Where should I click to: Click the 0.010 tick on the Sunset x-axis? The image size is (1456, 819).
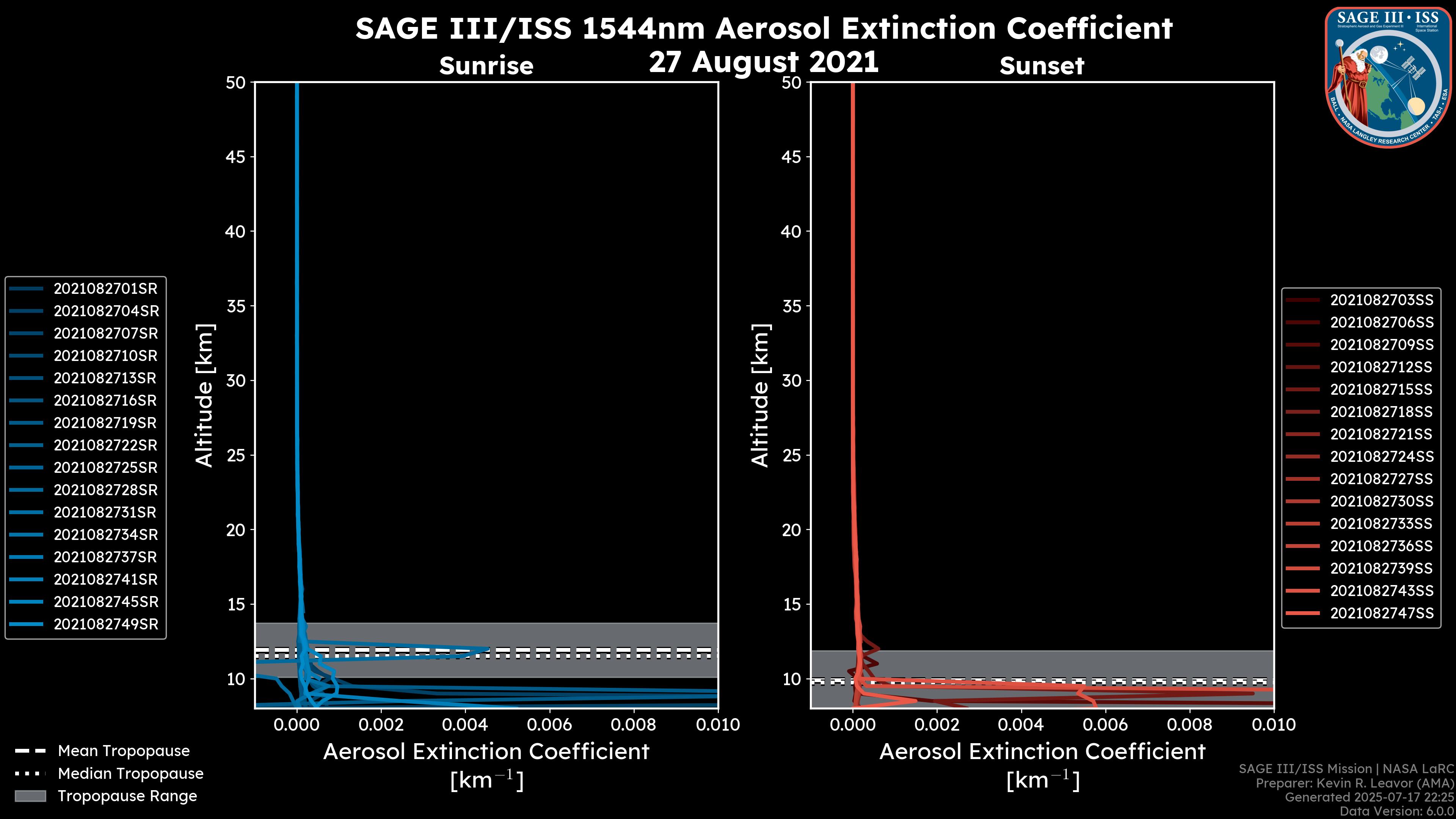[x=1274, y=725]
